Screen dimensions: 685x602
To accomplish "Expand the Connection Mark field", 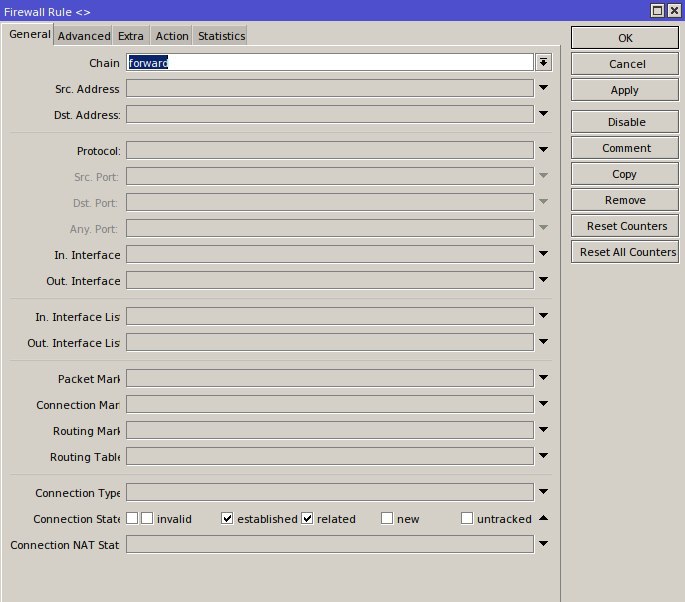I will (543, 404).
